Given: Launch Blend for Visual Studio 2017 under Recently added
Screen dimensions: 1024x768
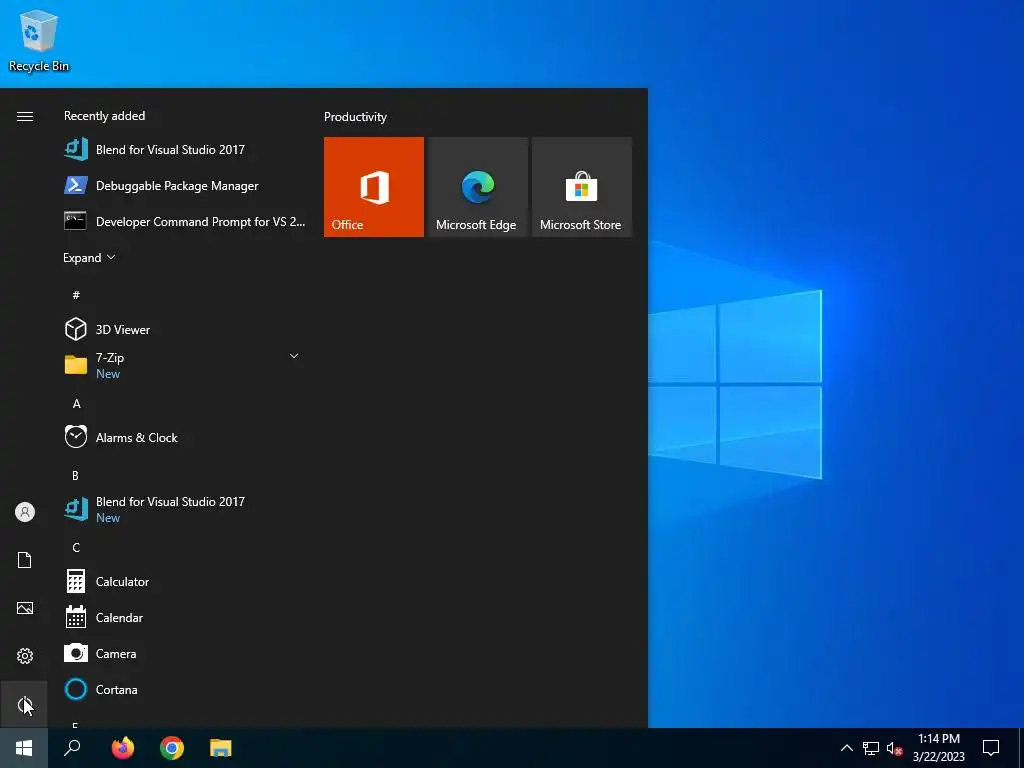Looking at the screenshot, I should pos(185,150).
